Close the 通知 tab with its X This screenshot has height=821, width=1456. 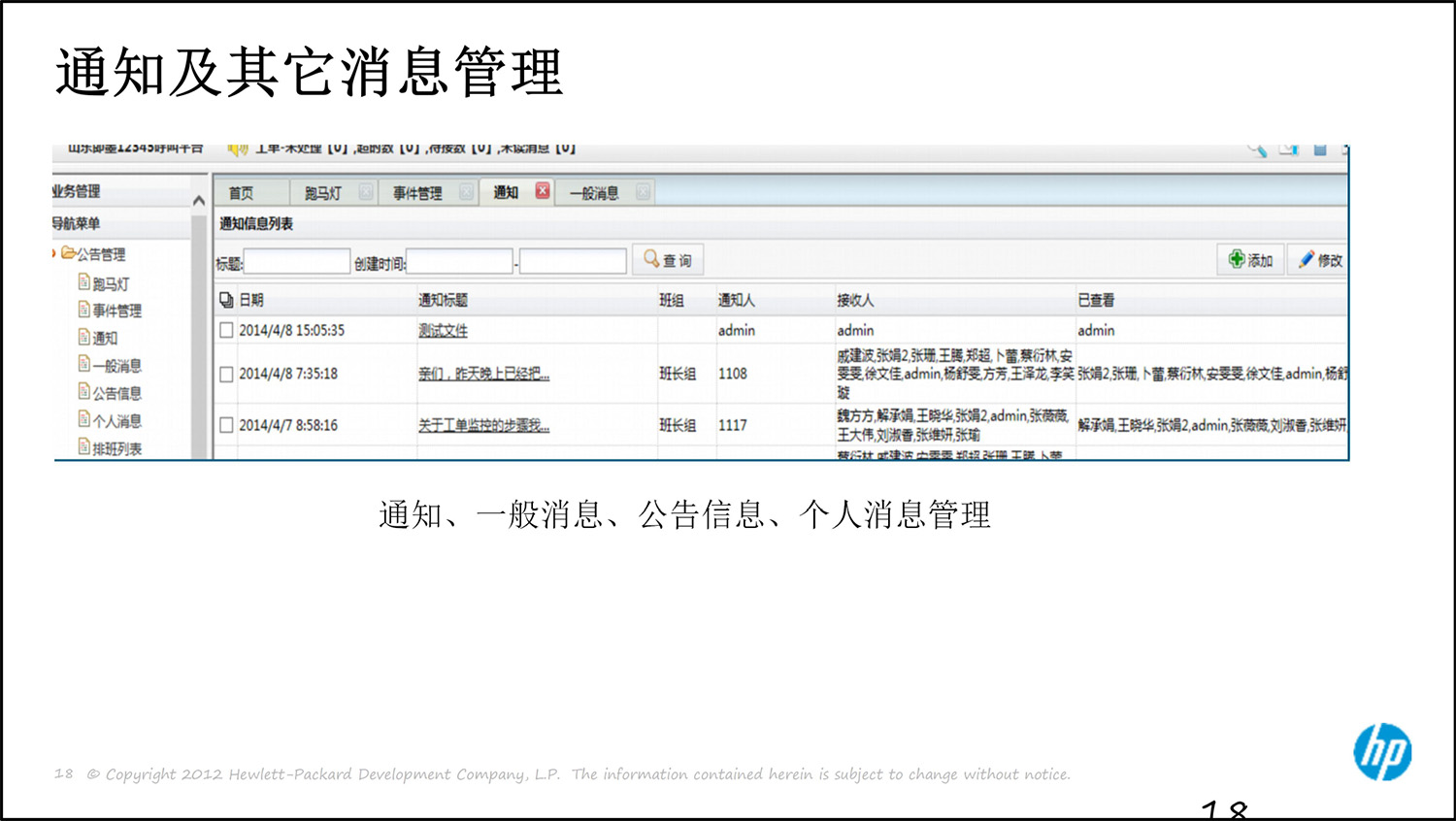coord(542,190)
